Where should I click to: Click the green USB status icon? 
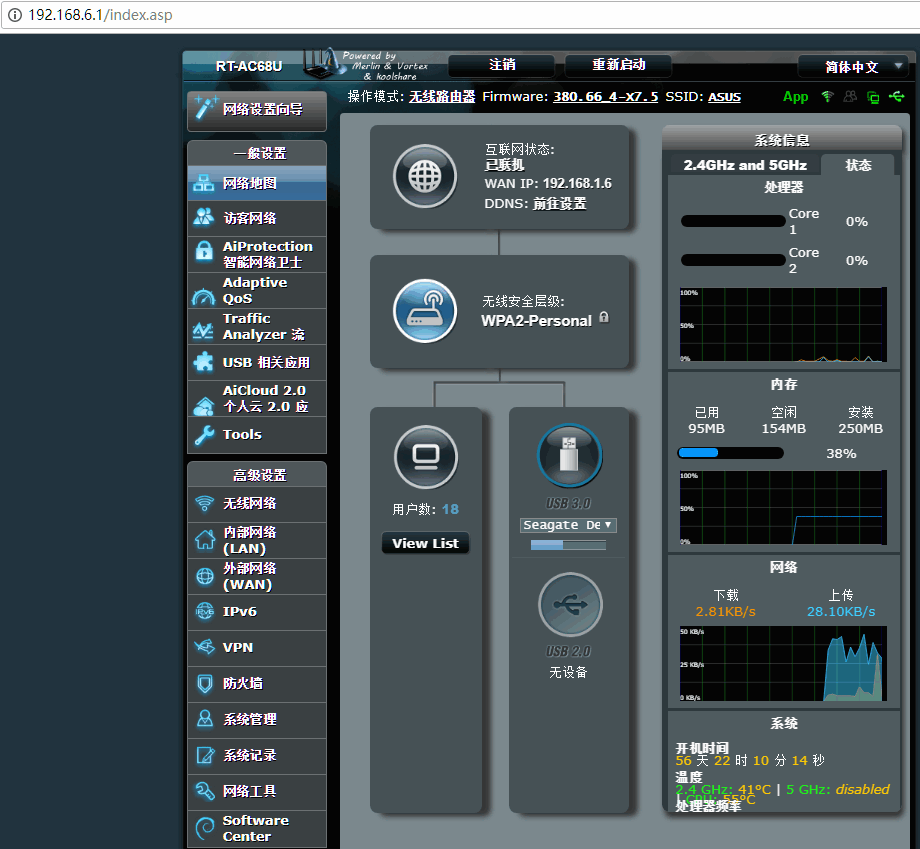coord(896,97)
